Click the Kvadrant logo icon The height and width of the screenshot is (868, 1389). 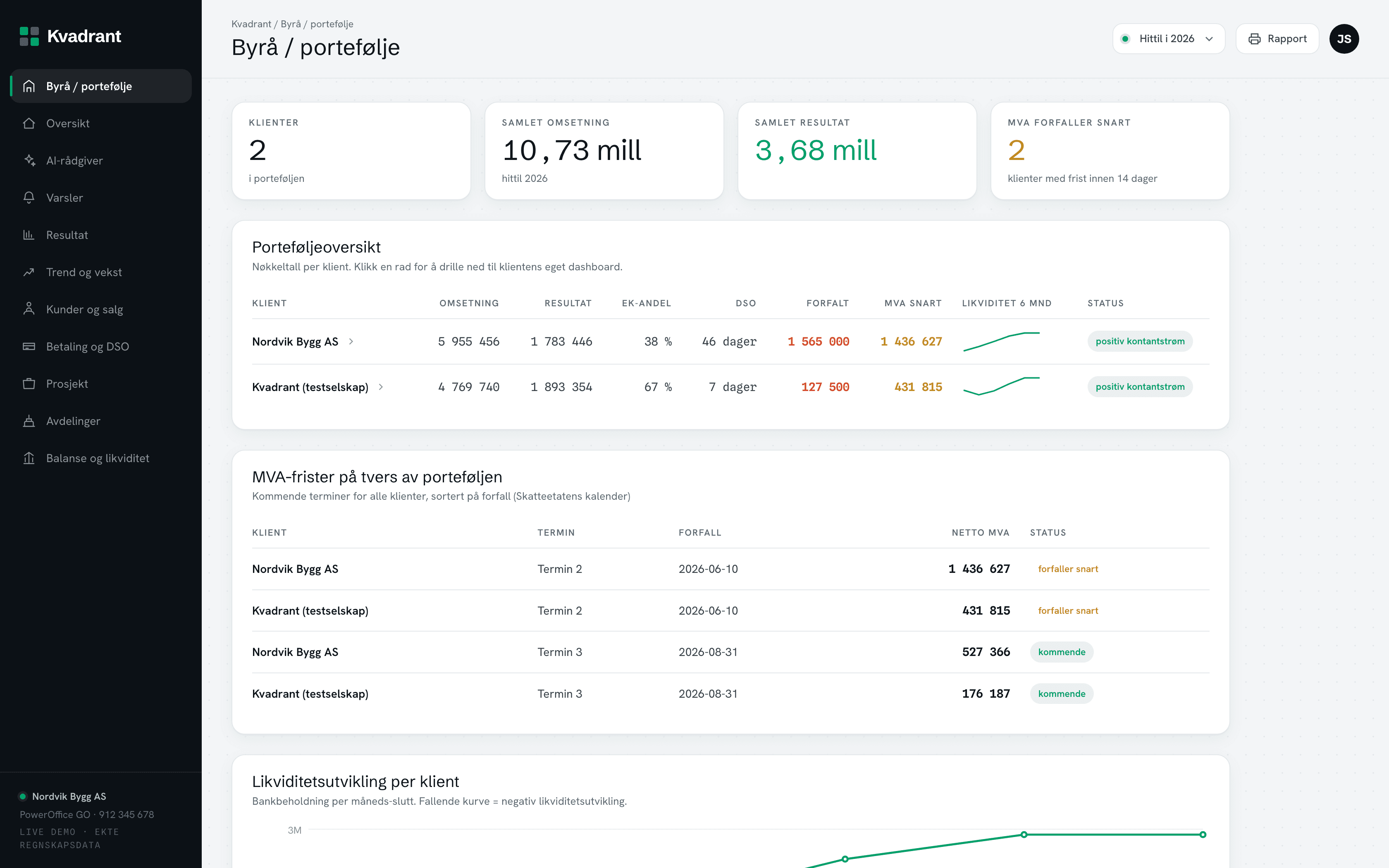click(29, 36)
